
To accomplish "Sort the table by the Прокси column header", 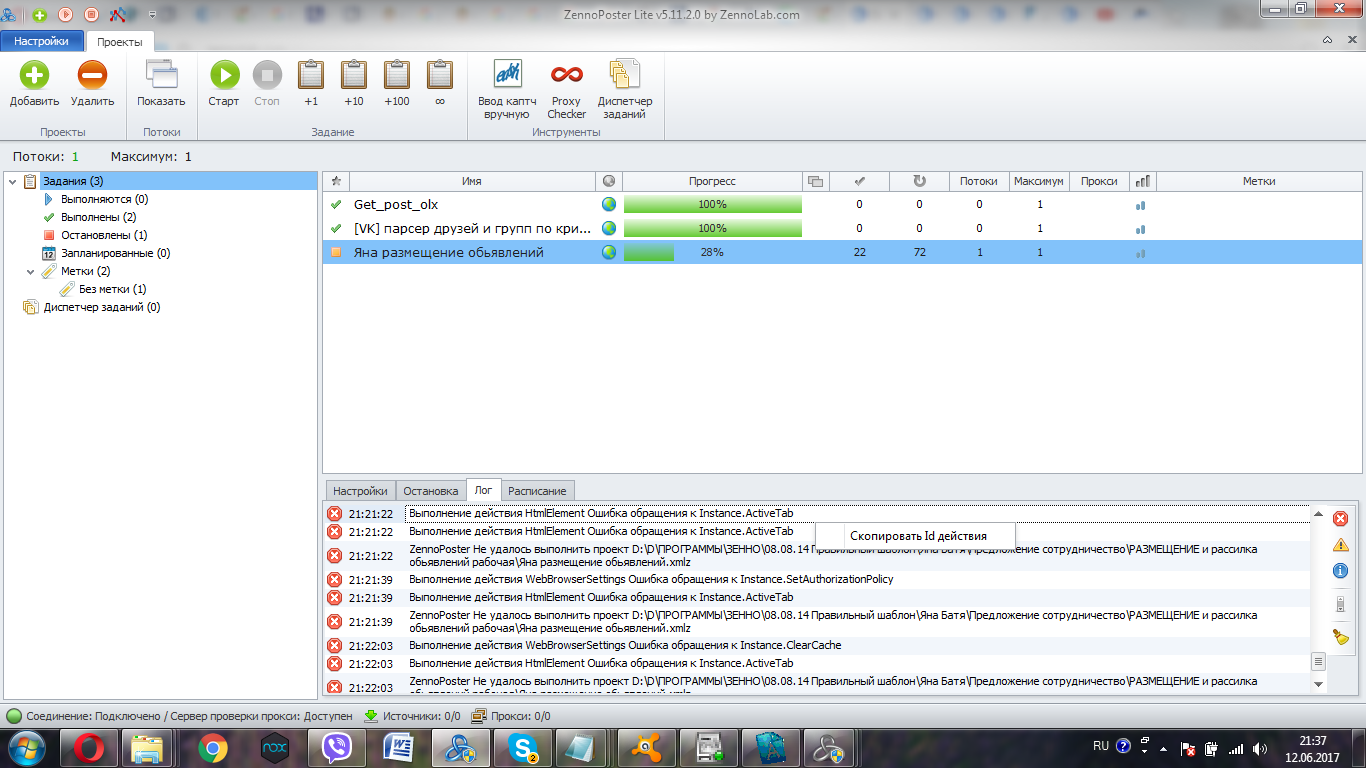I will point(1099,181).
